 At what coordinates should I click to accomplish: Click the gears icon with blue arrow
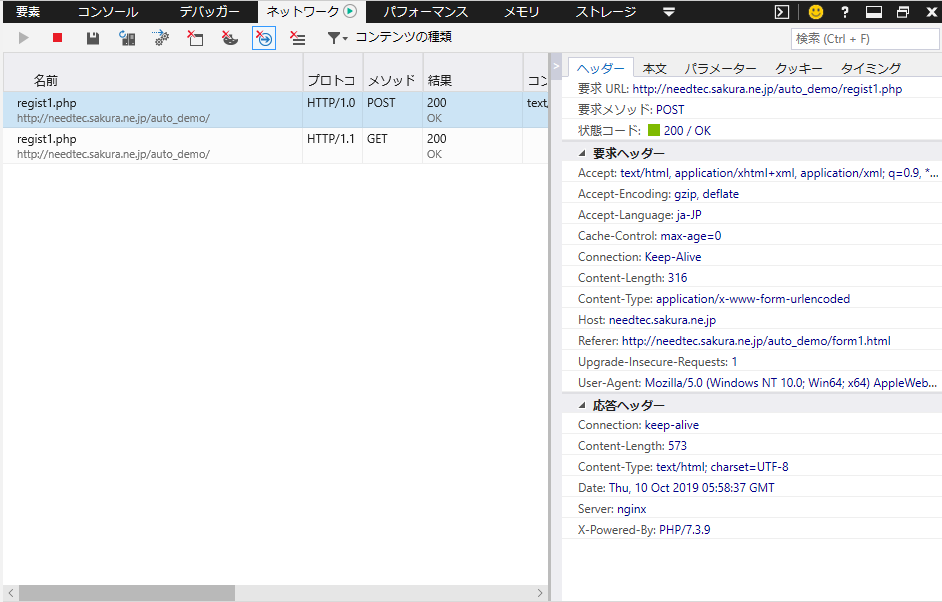point(161,38)
